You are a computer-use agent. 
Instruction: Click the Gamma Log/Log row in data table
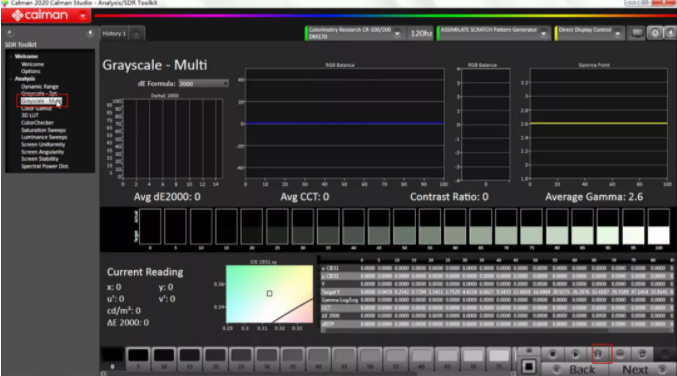[497, 300]
